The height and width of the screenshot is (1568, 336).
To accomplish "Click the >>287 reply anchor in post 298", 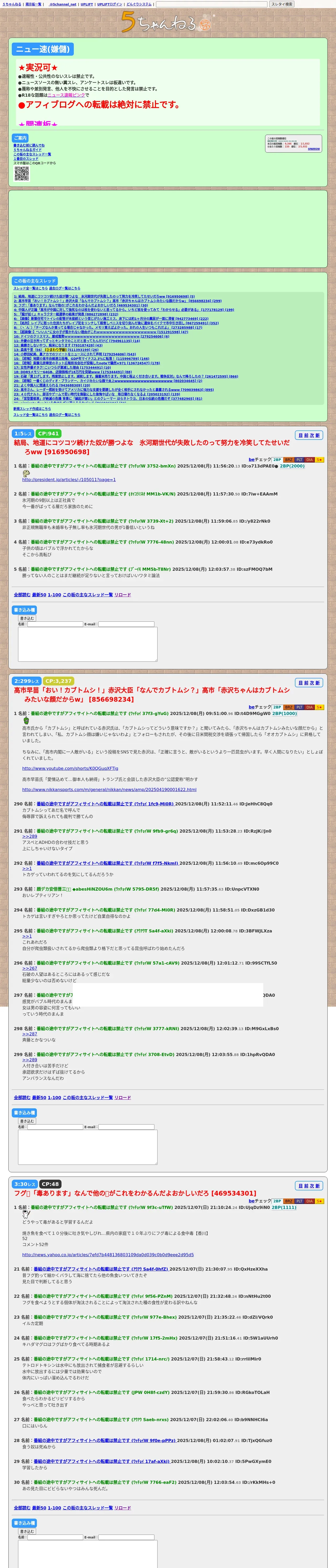I will point(30,1034).
